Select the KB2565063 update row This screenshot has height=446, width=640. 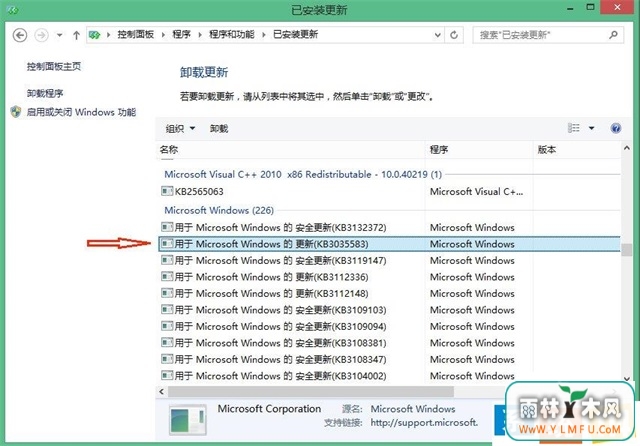(389, 191)
